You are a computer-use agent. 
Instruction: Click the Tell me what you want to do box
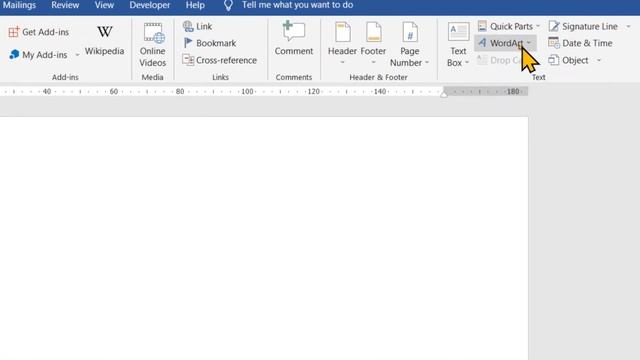pyautogui.click(x=297, y=5)
